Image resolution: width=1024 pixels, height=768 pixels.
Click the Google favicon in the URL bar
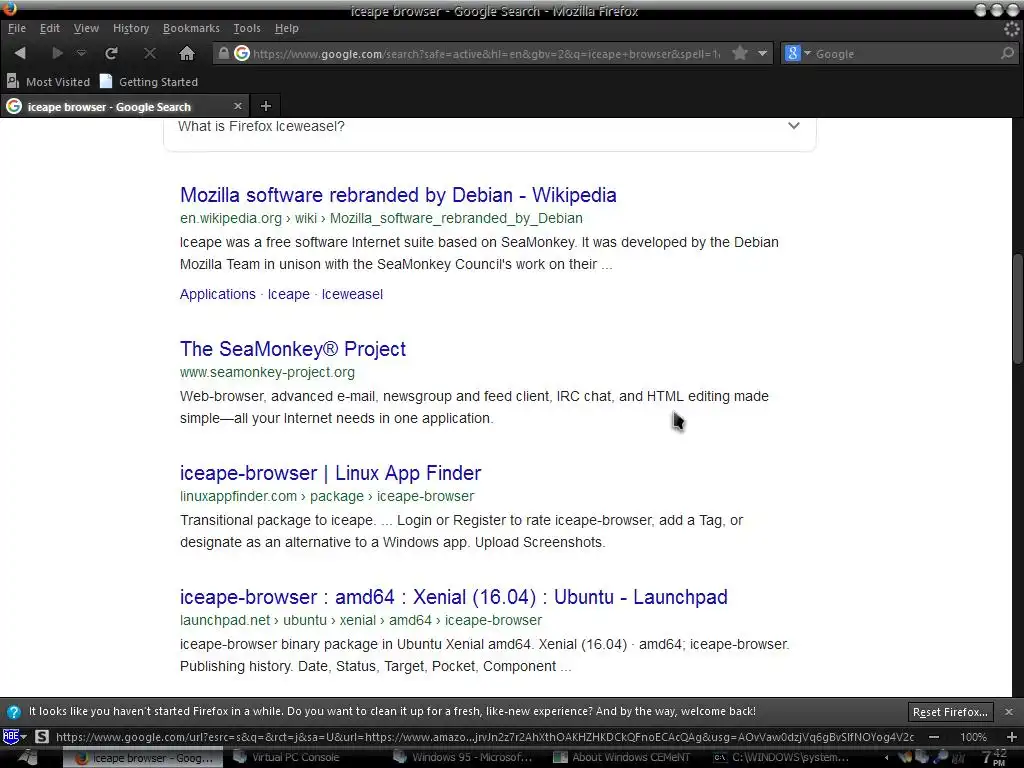(242, 54)
